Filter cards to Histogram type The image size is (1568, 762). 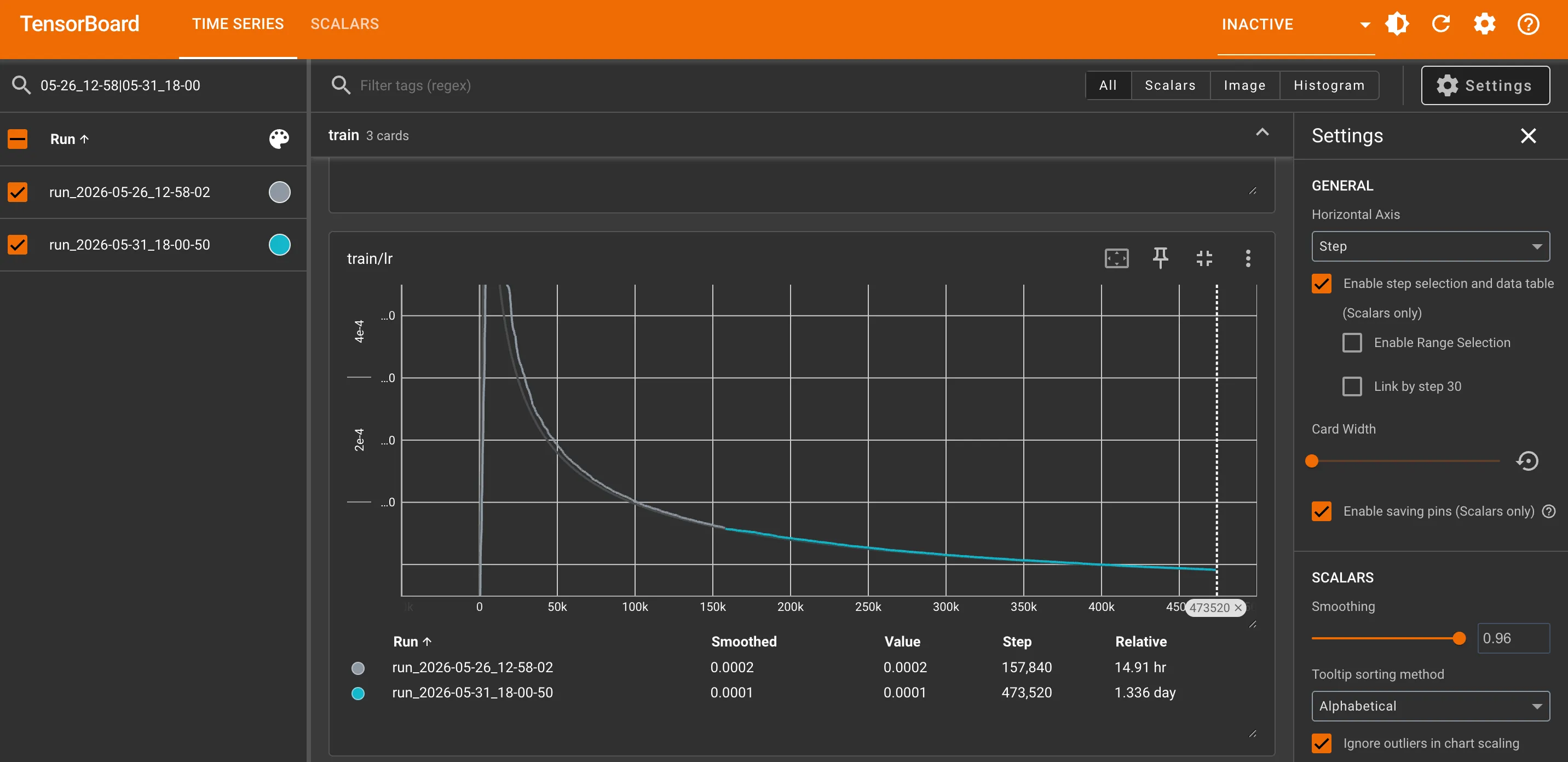(x=1329, y=85)
